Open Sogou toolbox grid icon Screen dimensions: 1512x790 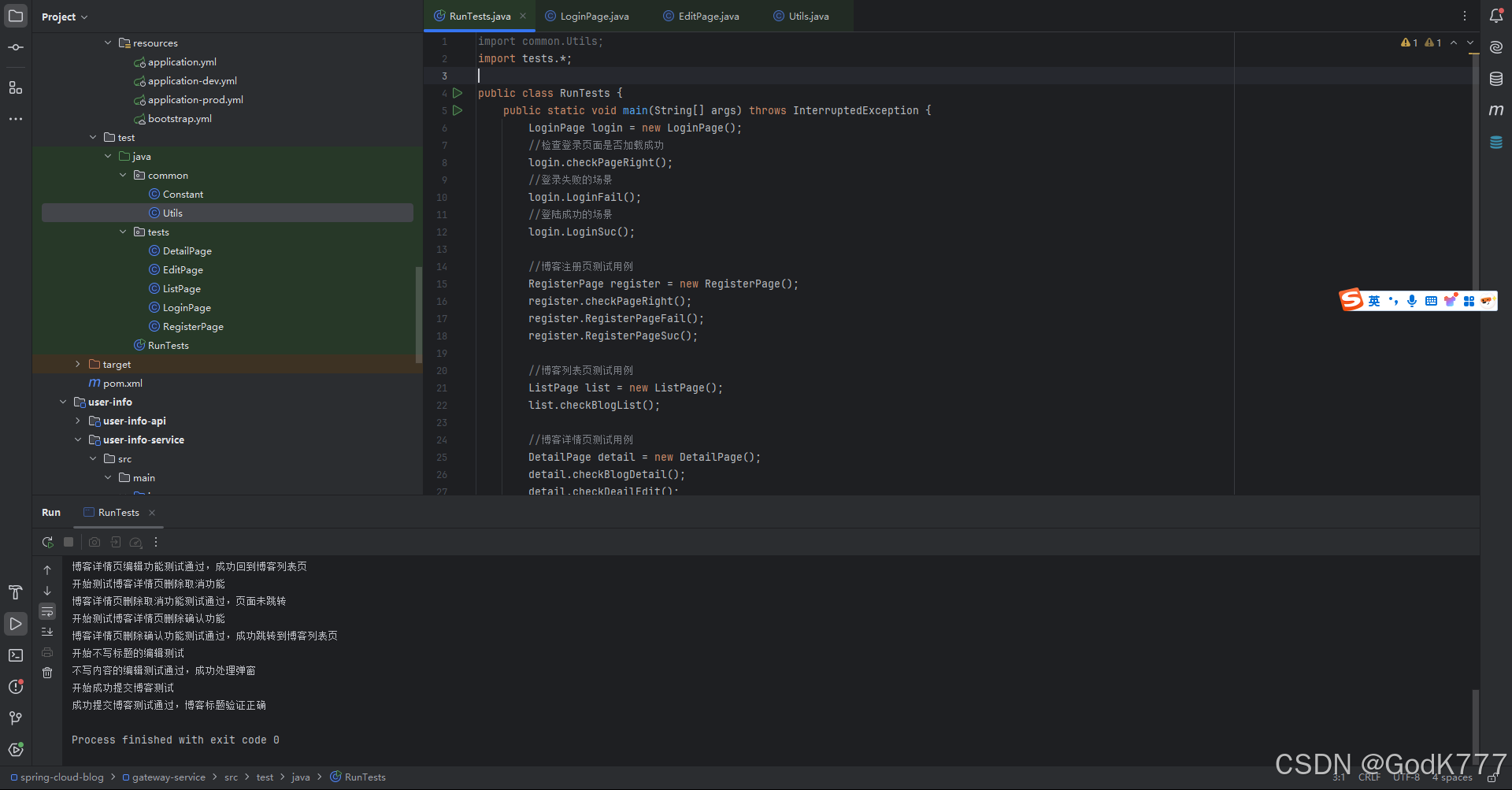tap(1469, 301)
